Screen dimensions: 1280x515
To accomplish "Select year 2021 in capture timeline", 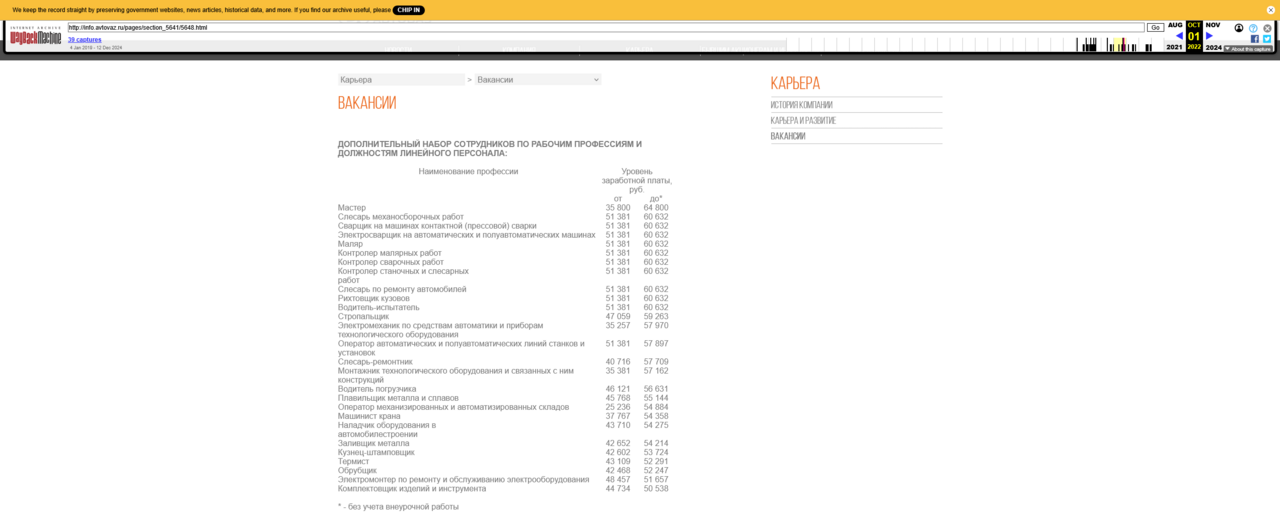I will (1175, 47).
